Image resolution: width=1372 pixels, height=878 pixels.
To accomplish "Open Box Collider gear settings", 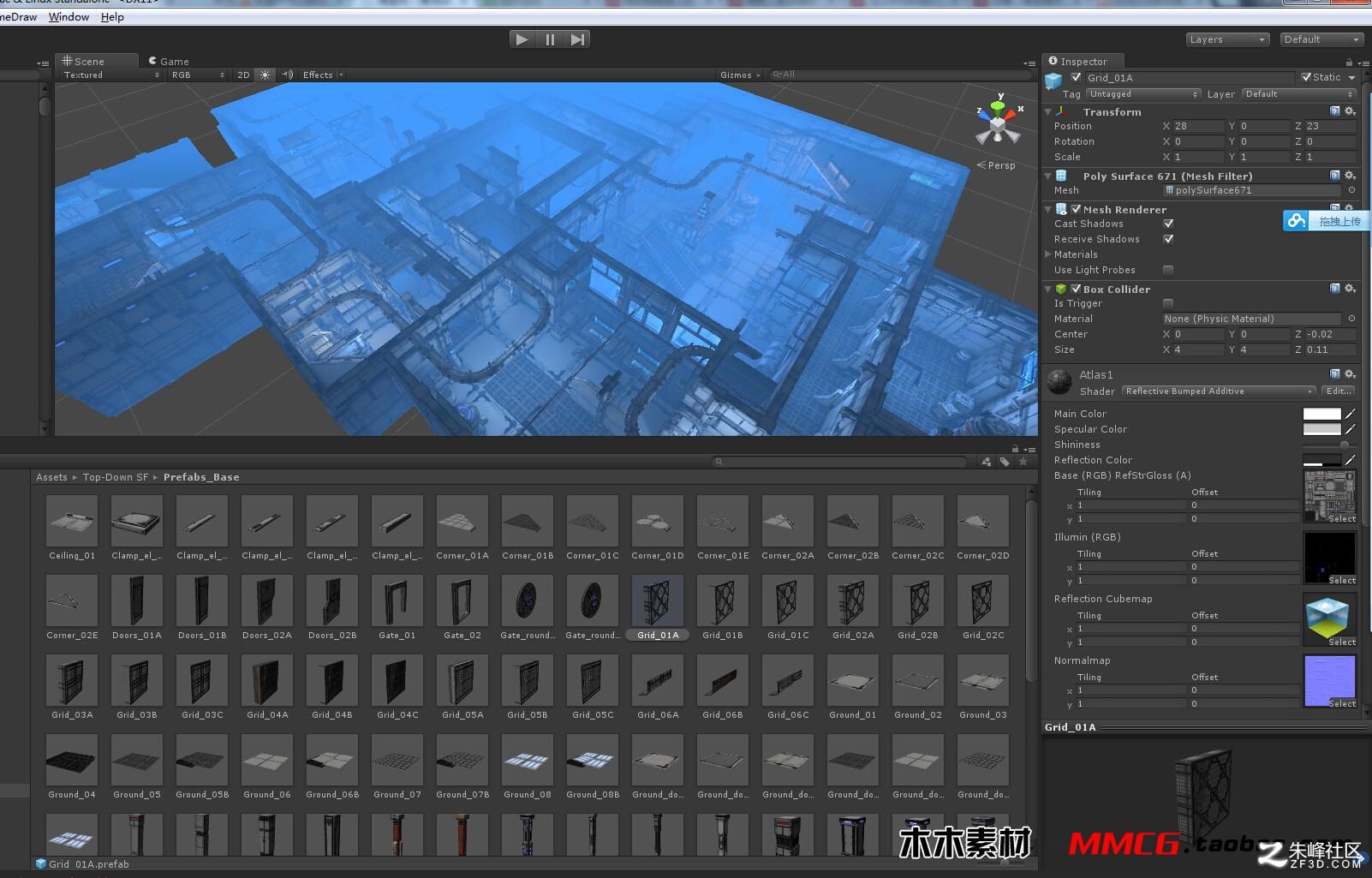I will [1351, 289].
